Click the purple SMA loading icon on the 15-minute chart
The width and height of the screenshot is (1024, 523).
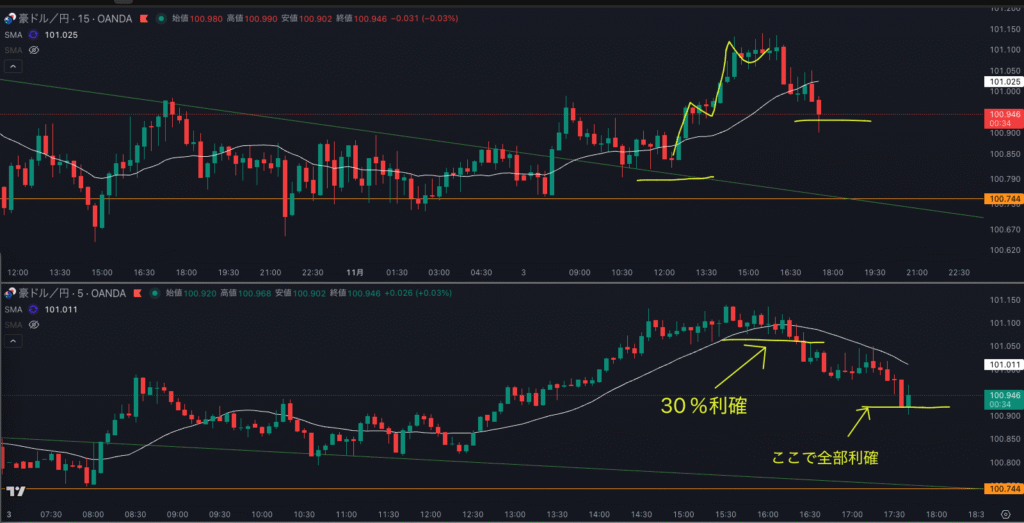click(x=33, y=35)
